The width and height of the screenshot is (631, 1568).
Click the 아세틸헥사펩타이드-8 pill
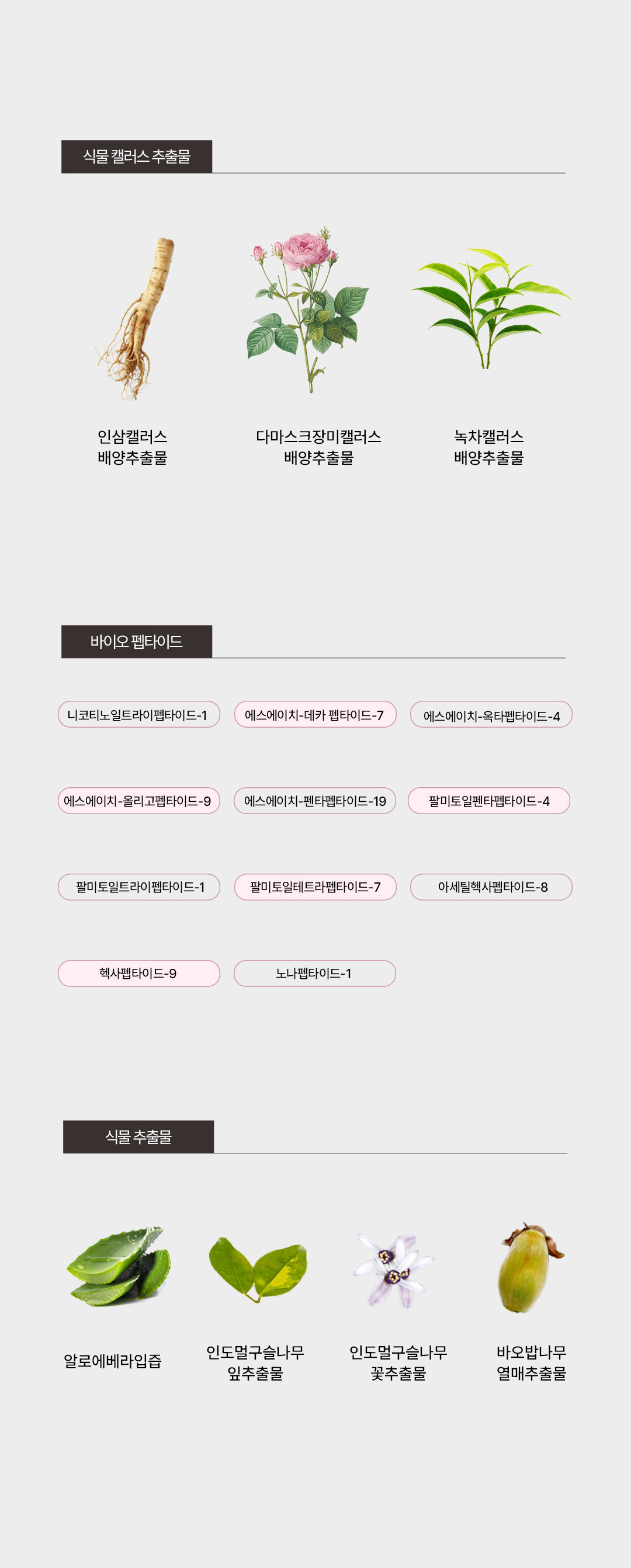pos(491,888)
